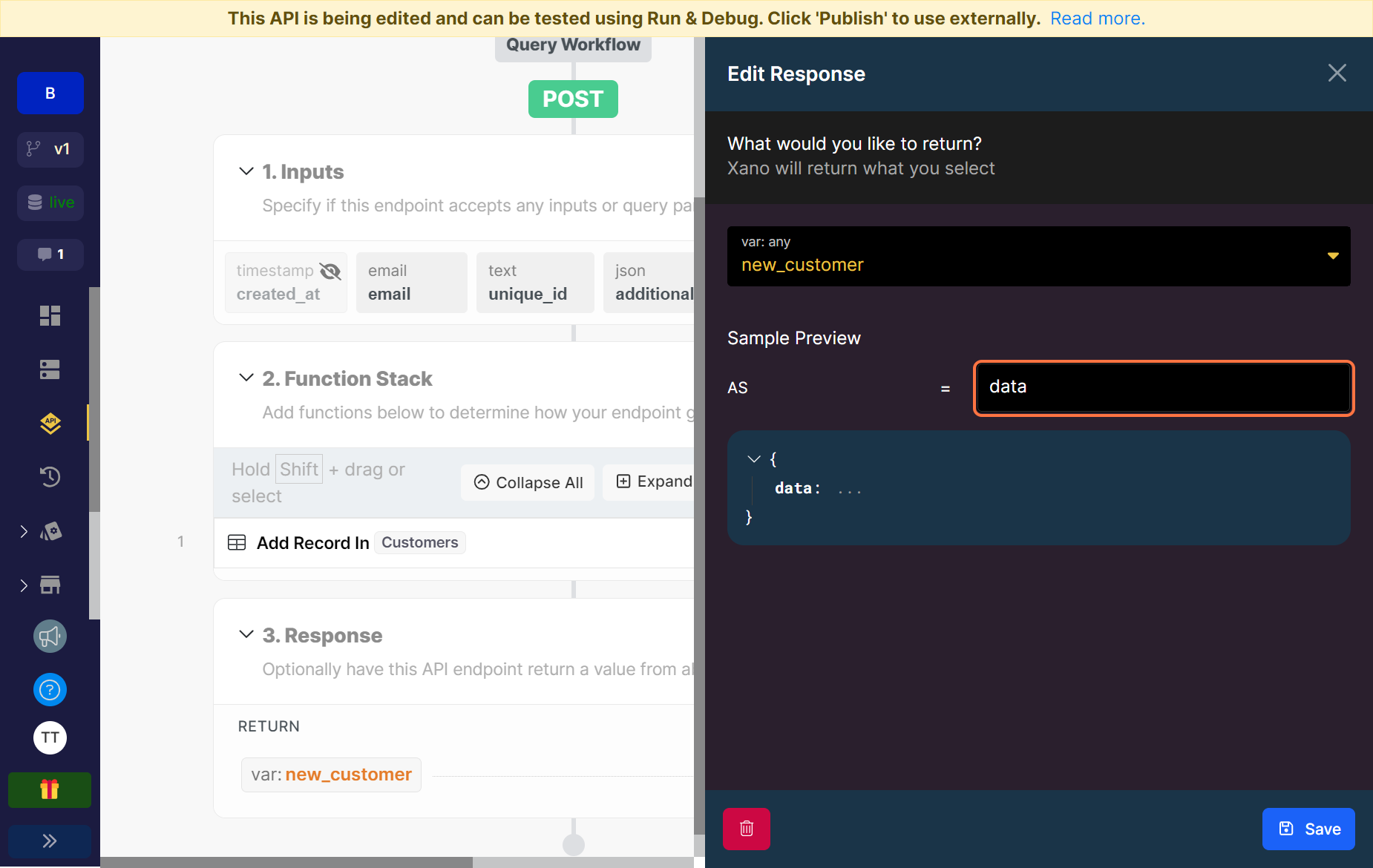This screenshot has height=868, width=1373.
Task: Save the response settings
Action: [x=1308, y=829]
